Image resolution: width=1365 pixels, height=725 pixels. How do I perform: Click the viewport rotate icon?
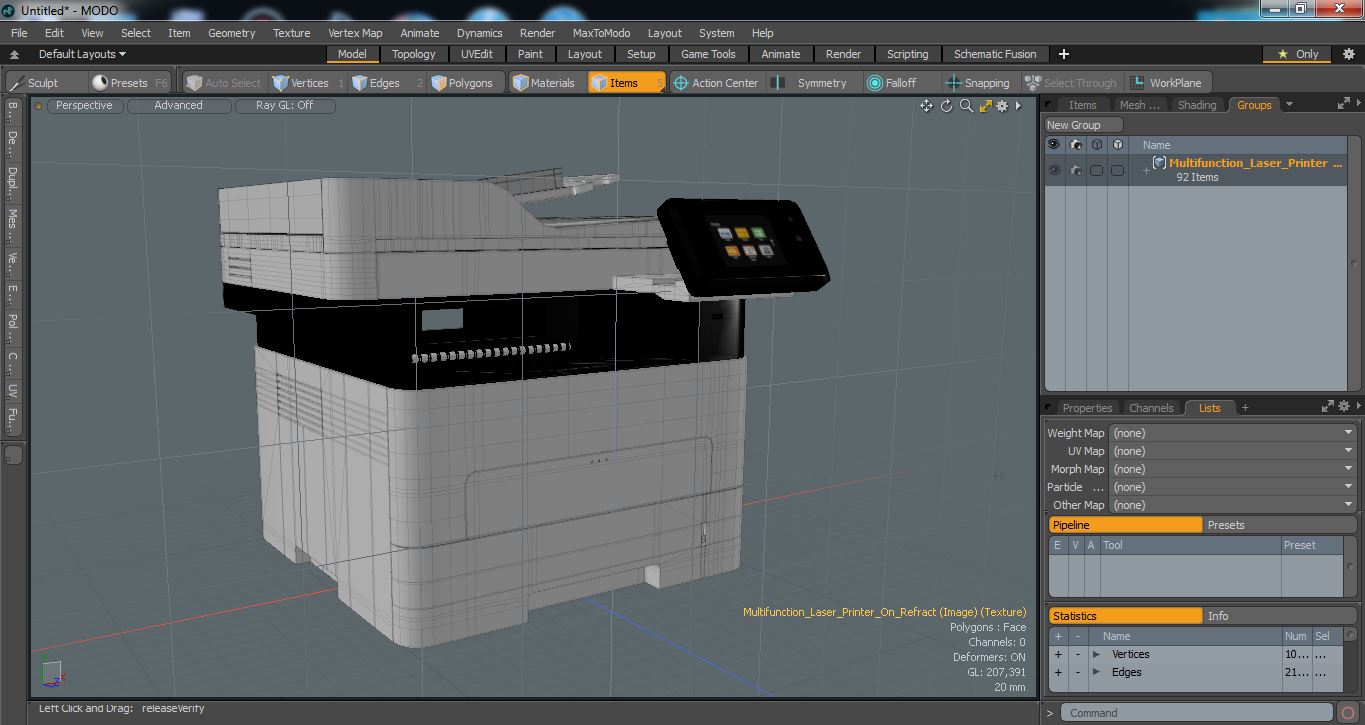point(946,106)
